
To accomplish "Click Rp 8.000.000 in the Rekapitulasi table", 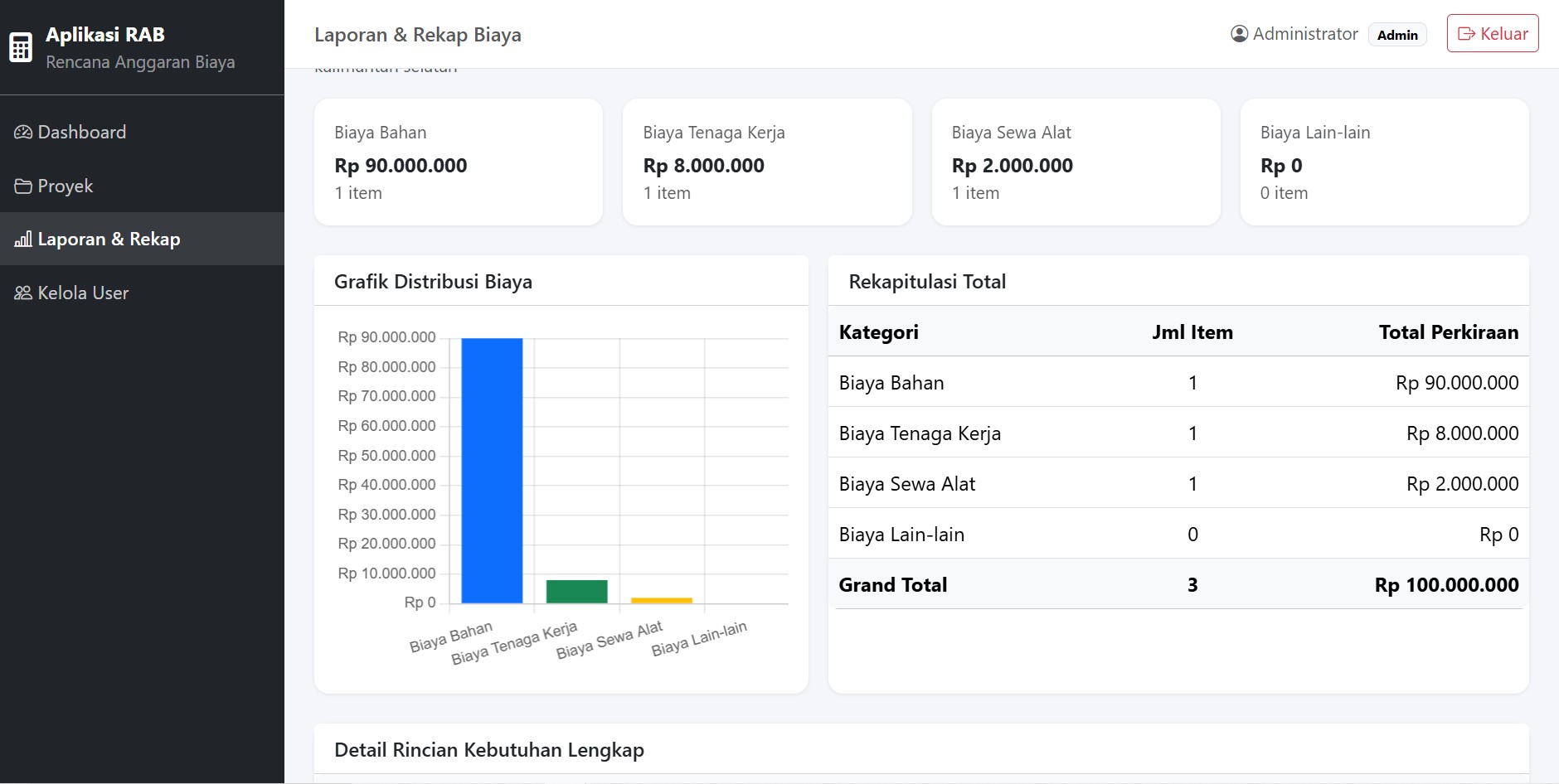I will pyautogui.click(x=1463, y=433).
